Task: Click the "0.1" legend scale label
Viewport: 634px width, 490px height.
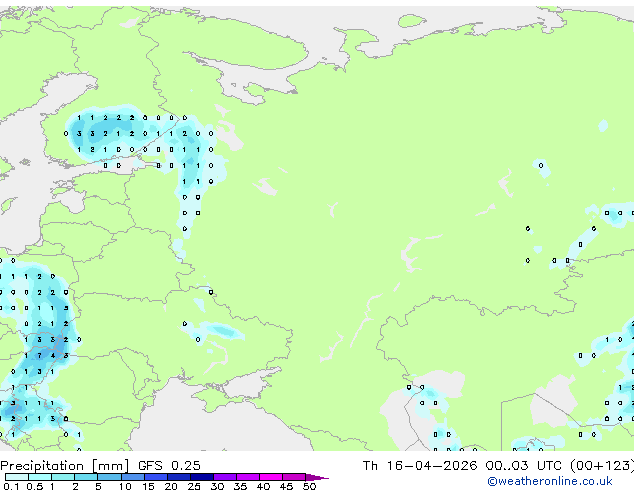Action: pos(11,486)
